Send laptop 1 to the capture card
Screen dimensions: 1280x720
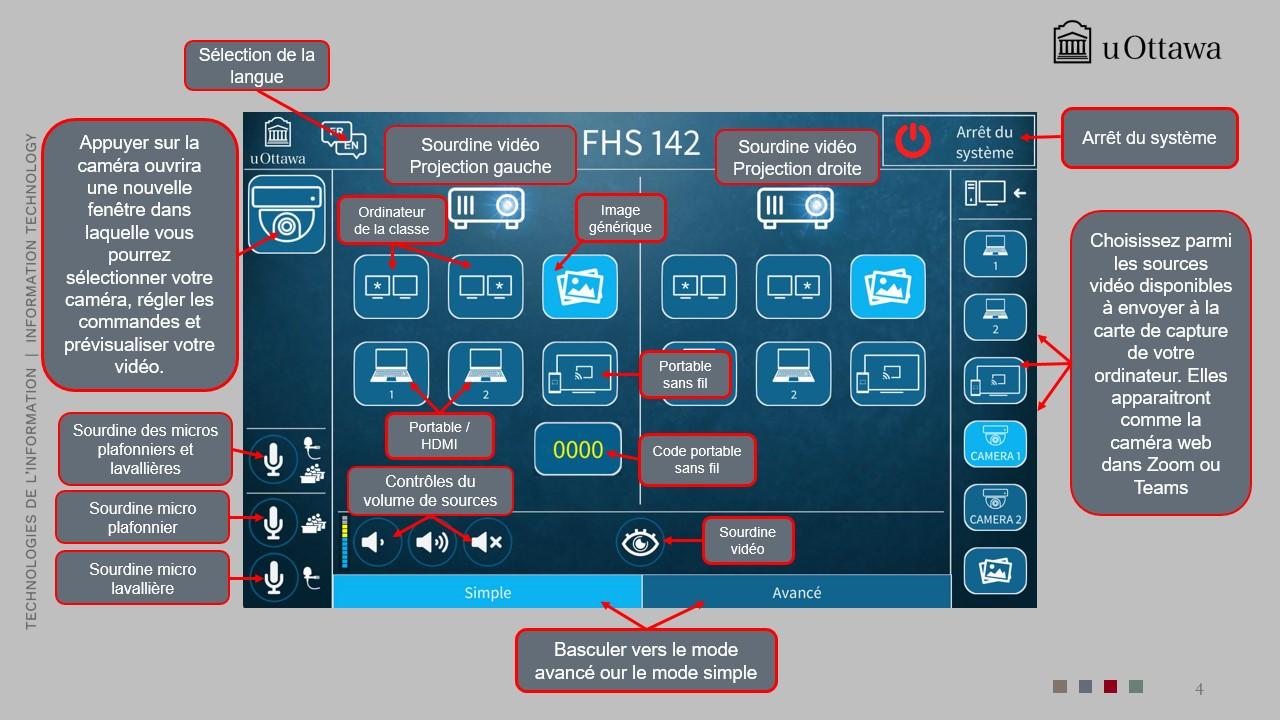point(995,254)
